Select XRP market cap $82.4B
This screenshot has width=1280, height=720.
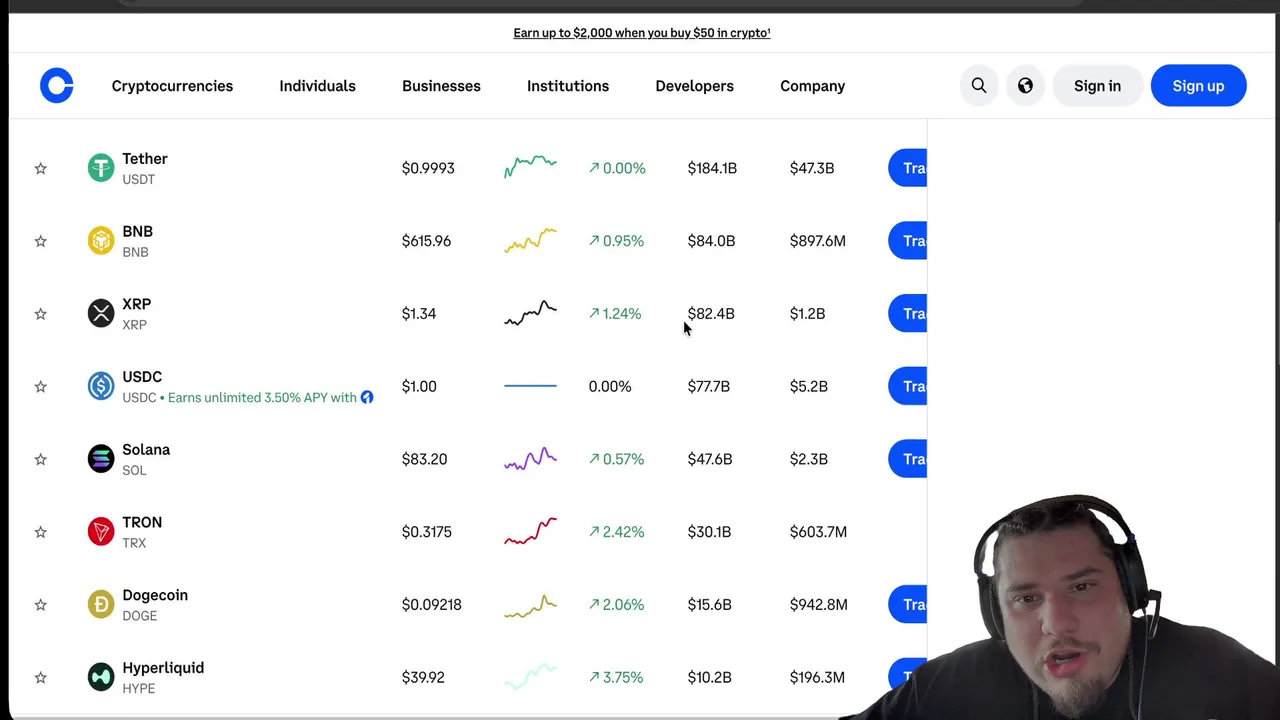pyautogui.click(x=711, y=314)
